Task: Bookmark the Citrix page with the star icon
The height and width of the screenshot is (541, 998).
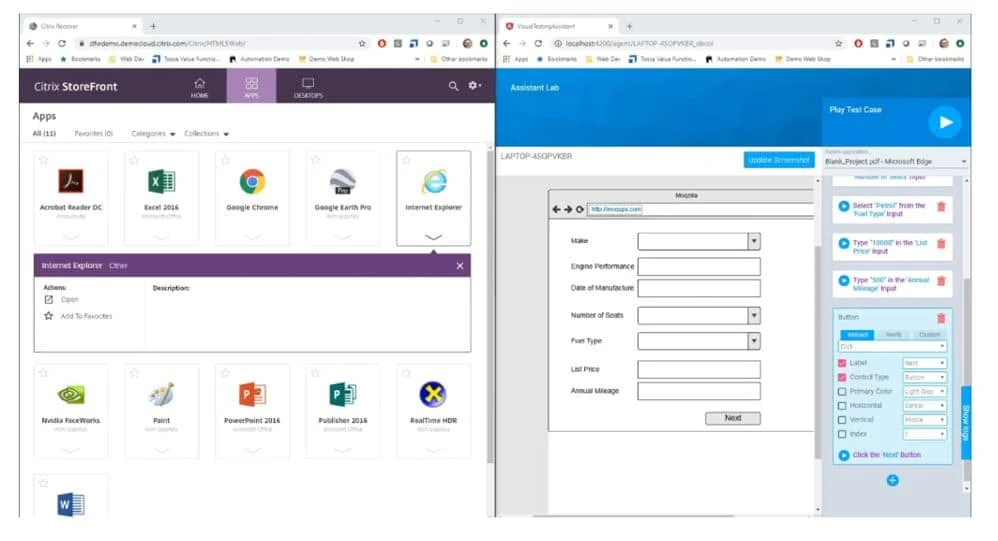Action: [362, 43]
